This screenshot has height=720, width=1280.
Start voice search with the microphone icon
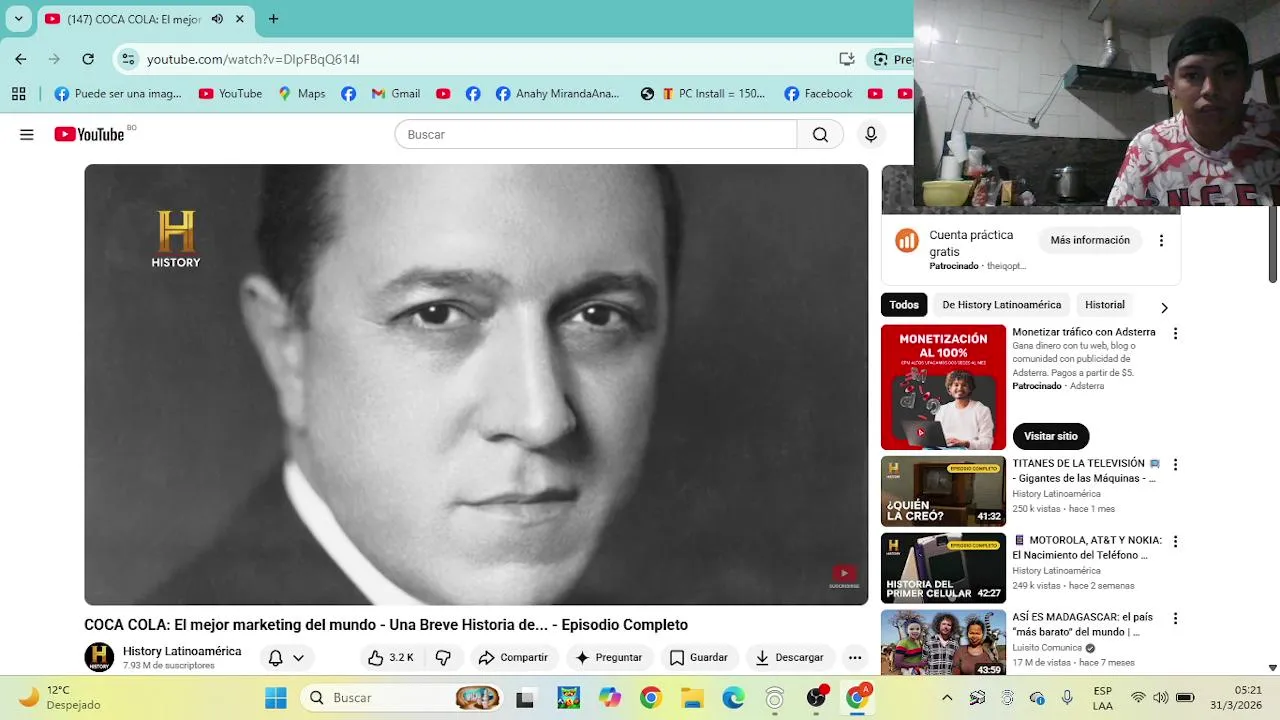point(871,134)
